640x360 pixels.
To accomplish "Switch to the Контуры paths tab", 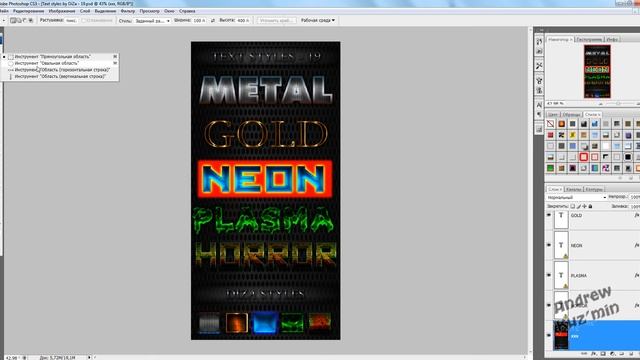I will (x=594, y=189).
